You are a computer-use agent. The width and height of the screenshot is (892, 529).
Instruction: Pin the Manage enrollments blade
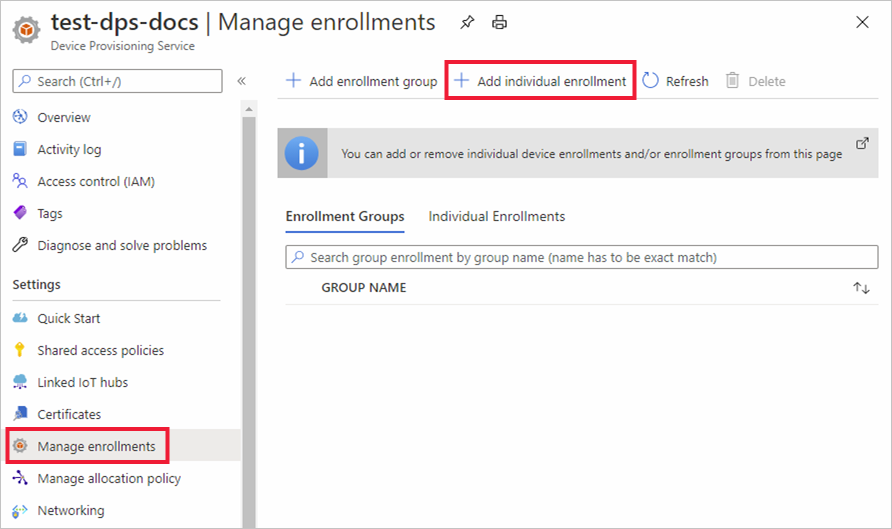(x=467, y=22)
